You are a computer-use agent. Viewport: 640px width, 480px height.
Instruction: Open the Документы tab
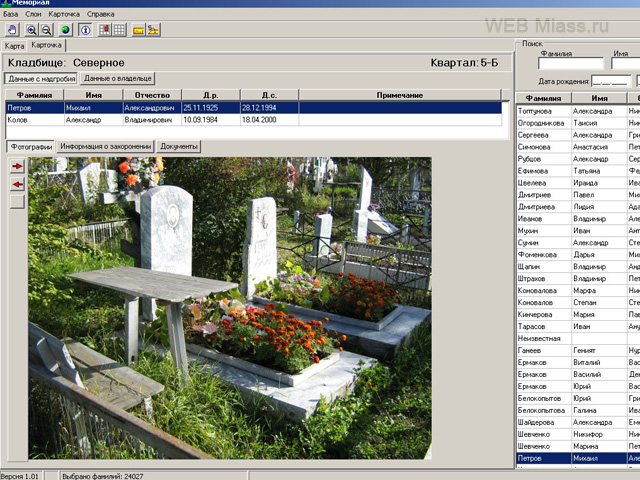[179, 146]
